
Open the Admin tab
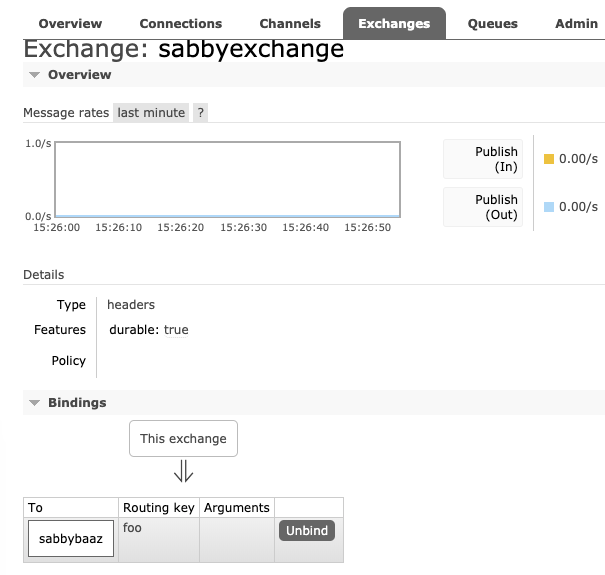click(x=576, y=24)
